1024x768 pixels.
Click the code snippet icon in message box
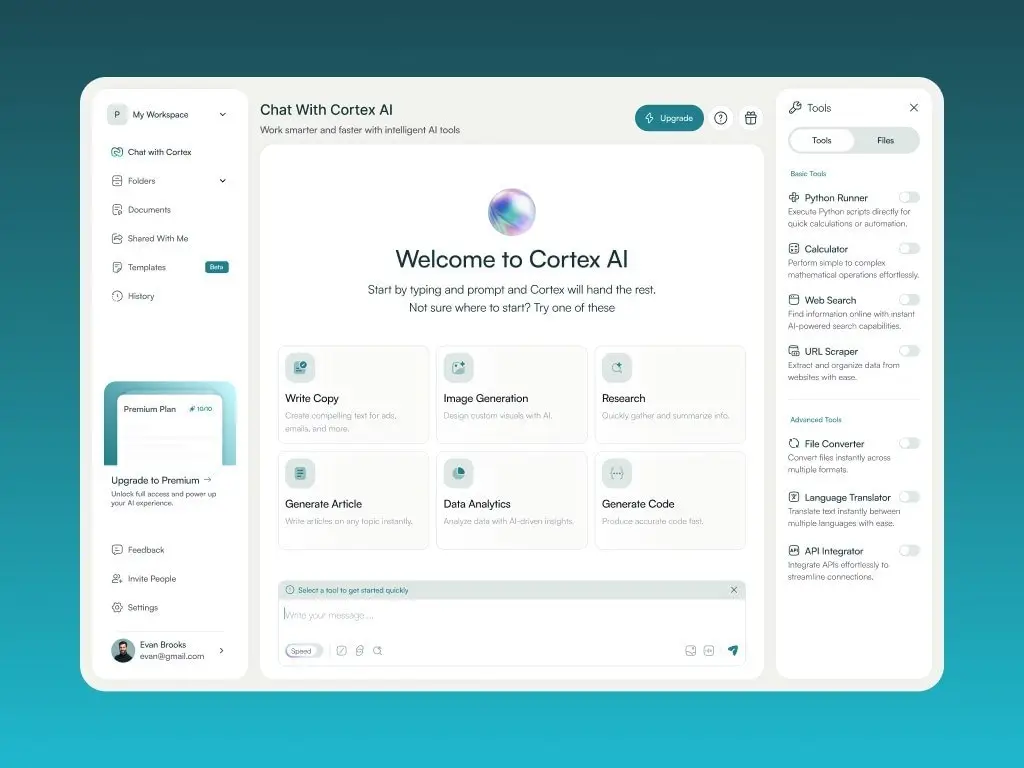(709, 650)
